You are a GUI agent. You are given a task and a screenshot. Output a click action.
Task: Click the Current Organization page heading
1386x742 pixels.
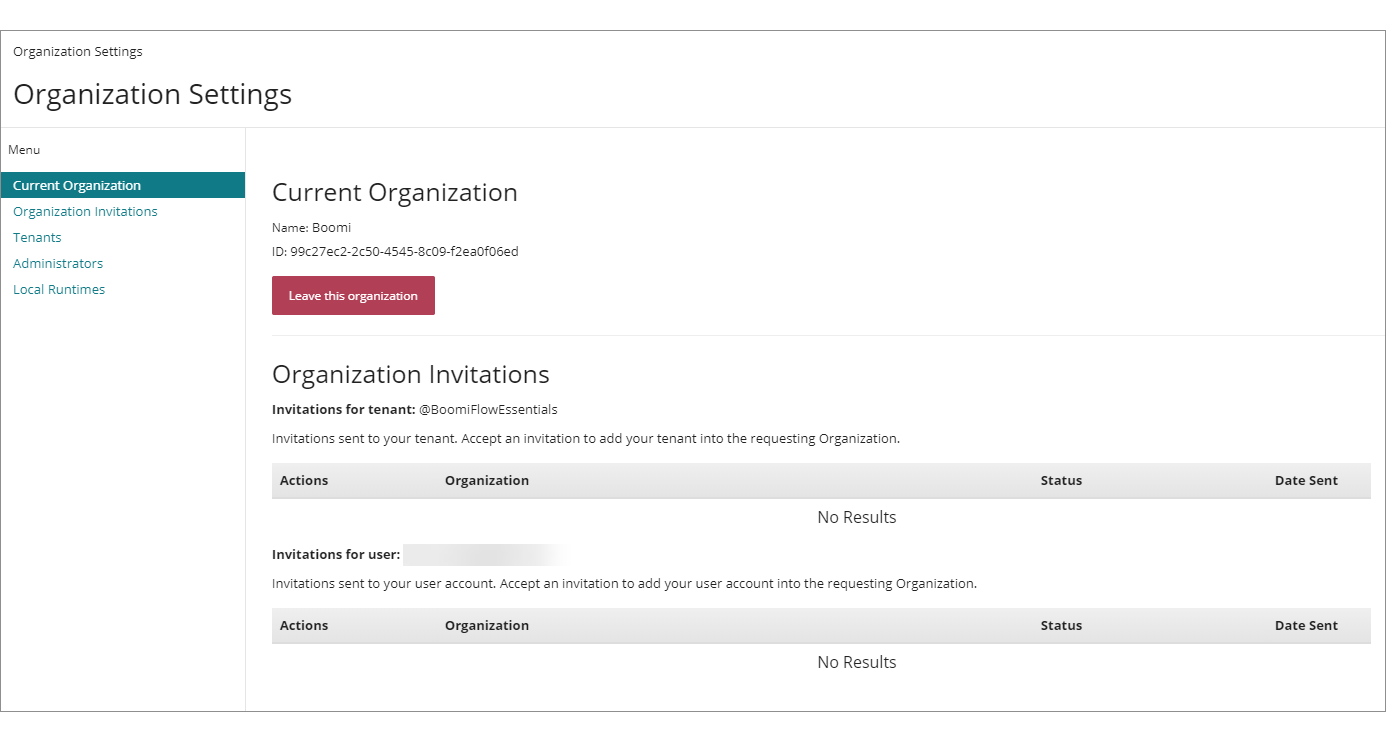coord(395,192)
